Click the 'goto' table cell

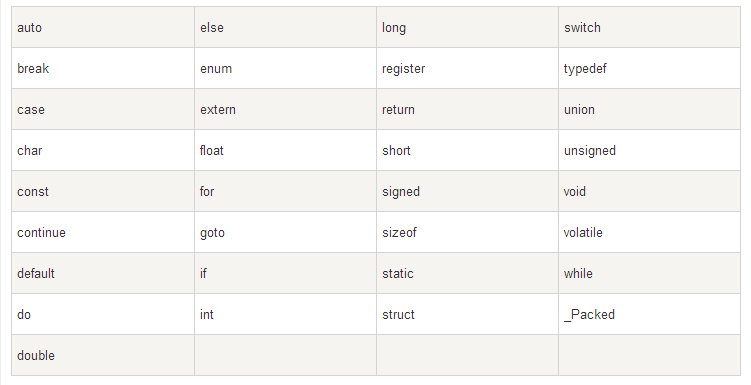[x=285, y=232]
